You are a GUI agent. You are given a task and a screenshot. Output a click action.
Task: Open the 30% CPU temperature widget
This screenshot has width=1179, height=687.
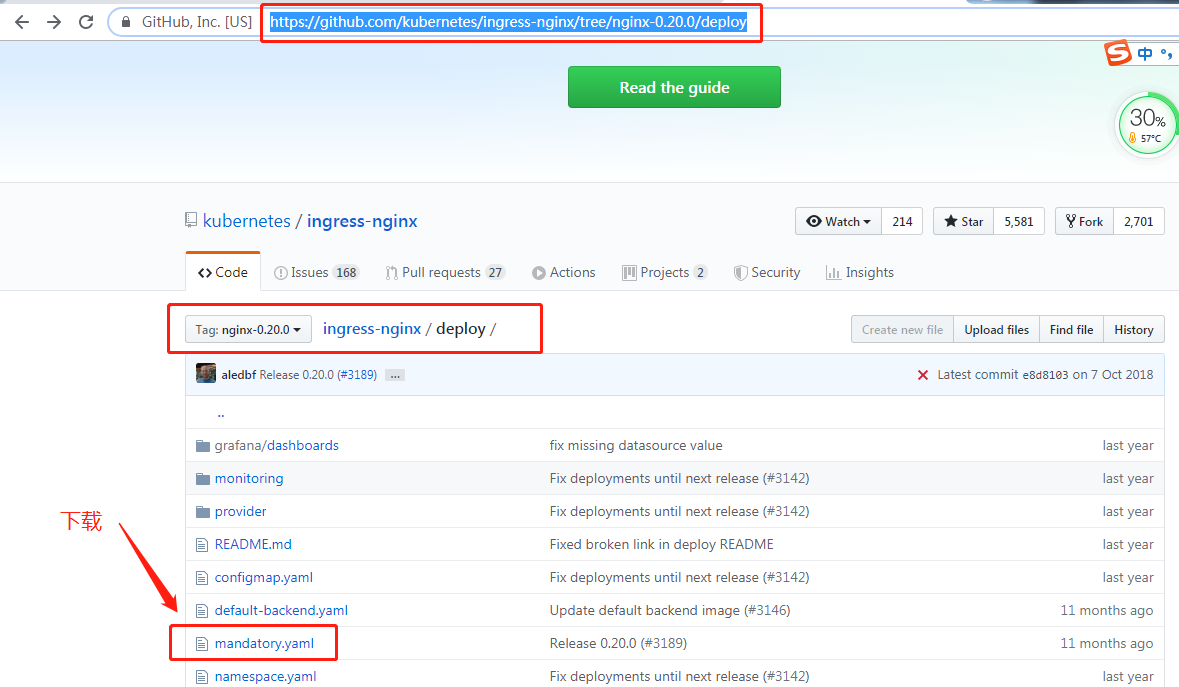tap(1147, 125)
